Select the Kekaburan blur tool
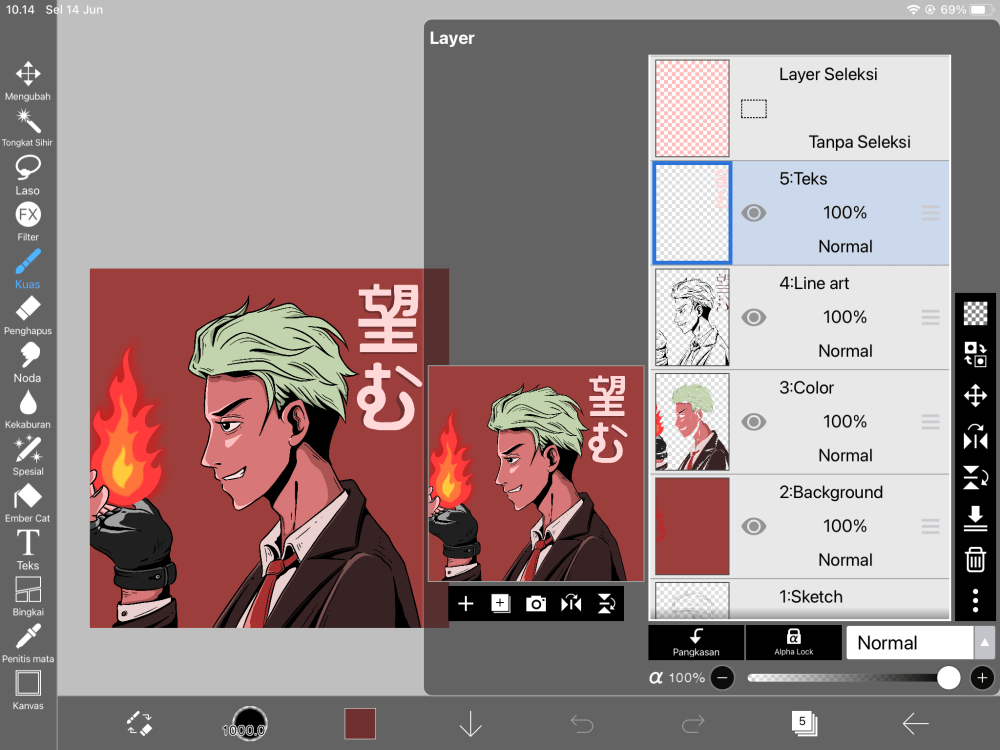The height and width of the screenshot is (750, 1000). pyautogui.click(x=27, y=409)
